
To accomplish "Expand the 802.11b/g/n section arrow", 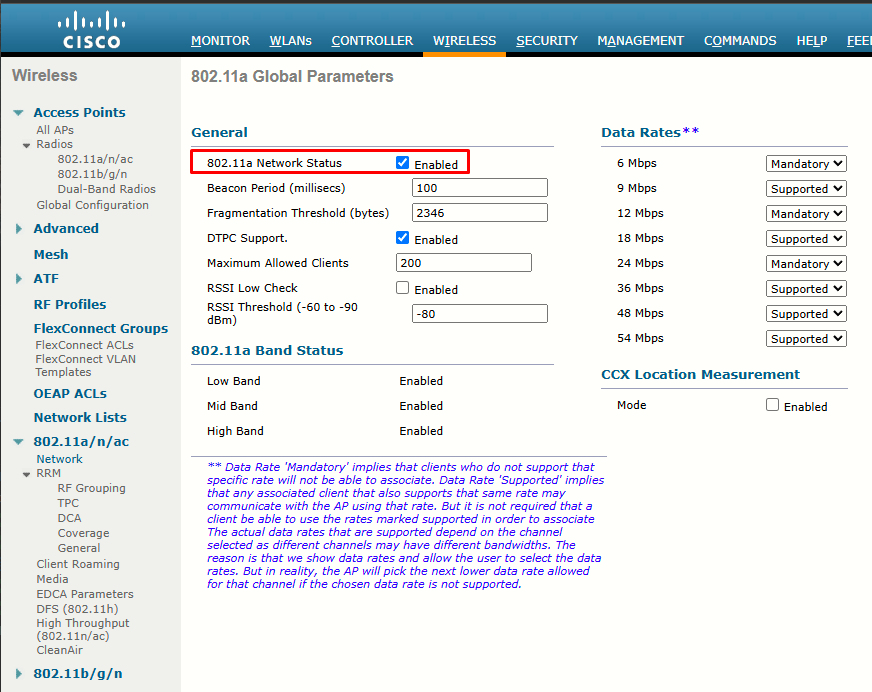I will pyautogui.click(x=19, y=674).
